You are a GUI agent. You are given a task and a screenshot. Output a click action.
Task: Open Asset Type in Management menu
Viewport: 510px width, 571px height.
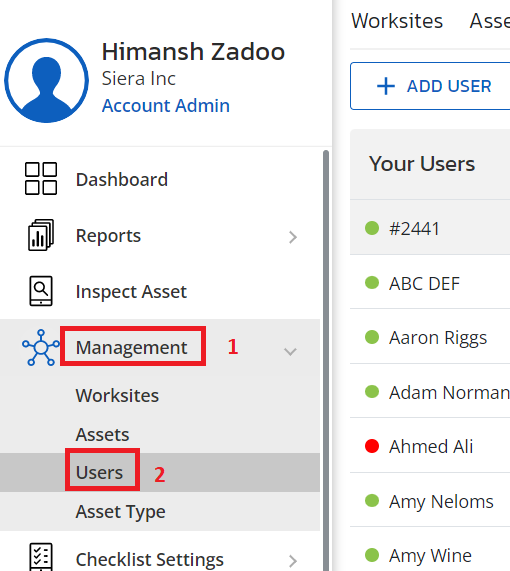(121, 512)
